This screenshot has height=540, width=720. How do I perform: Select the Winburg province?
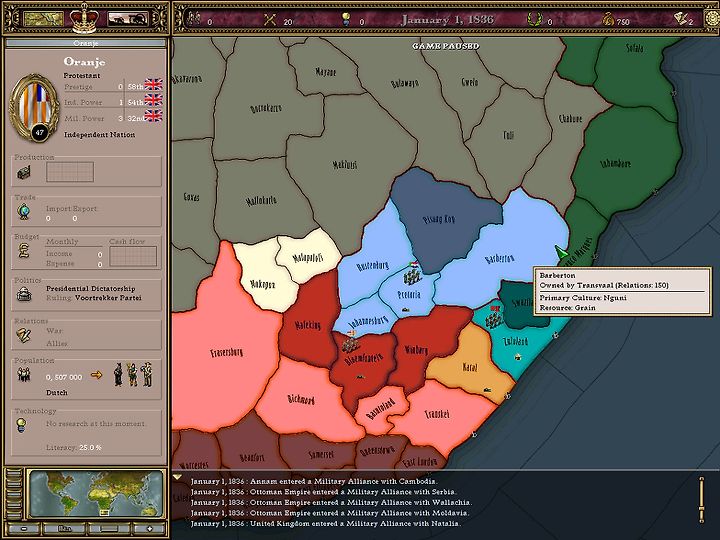click(416, 350)
